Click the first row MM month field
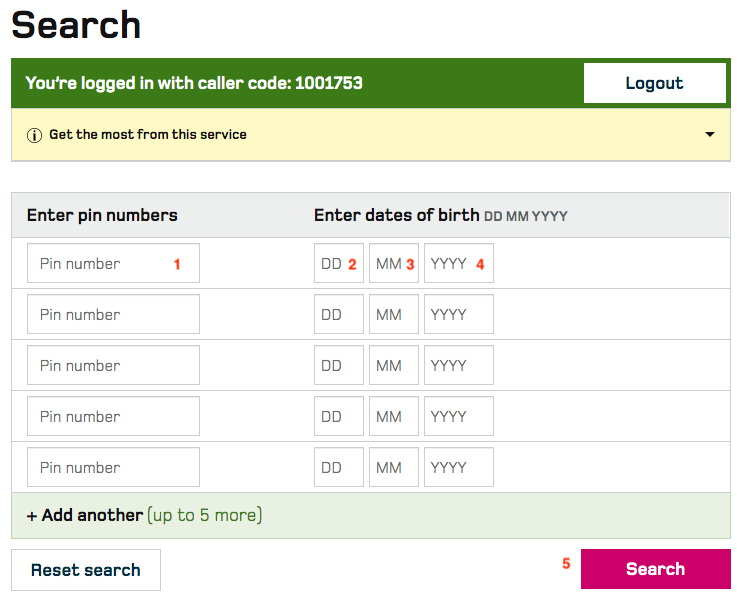The image size is (737, 597). (394, 263)
